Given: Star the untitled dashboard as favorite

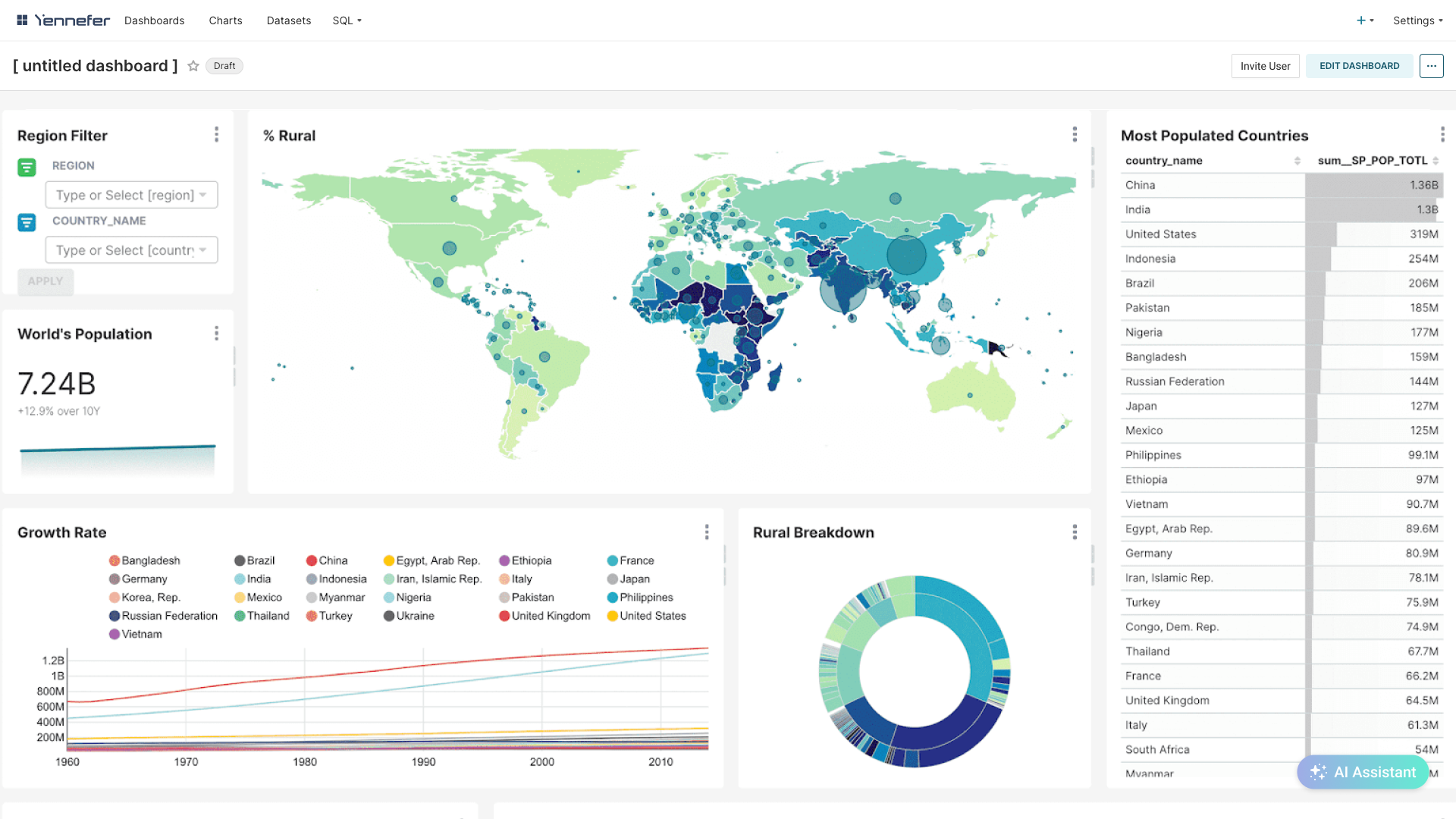Looking at the screenshot, I should pos(193,66).
